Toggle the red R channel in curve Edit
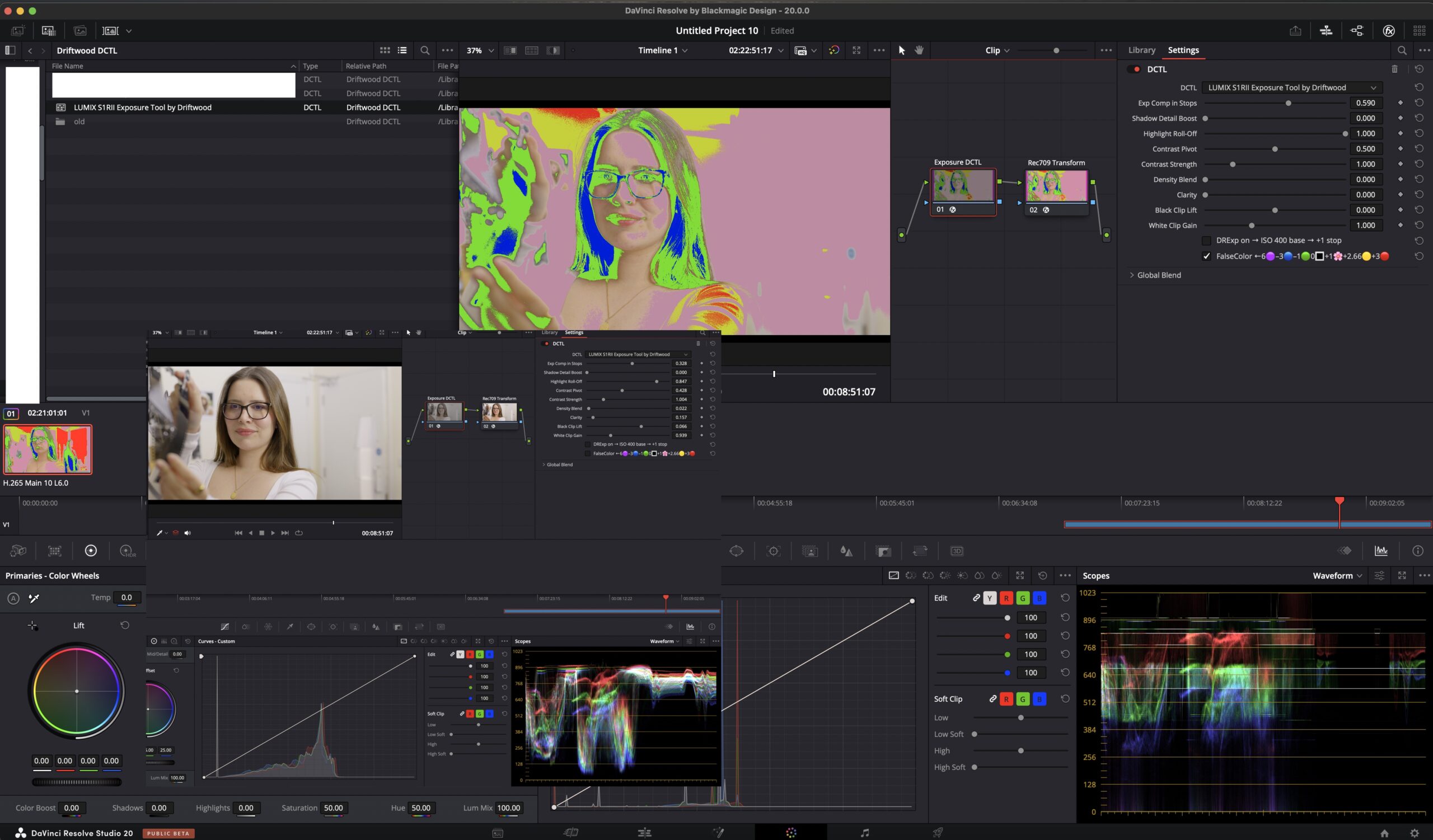Viewport: 1433px width, 840px height. pos(1006,598)
